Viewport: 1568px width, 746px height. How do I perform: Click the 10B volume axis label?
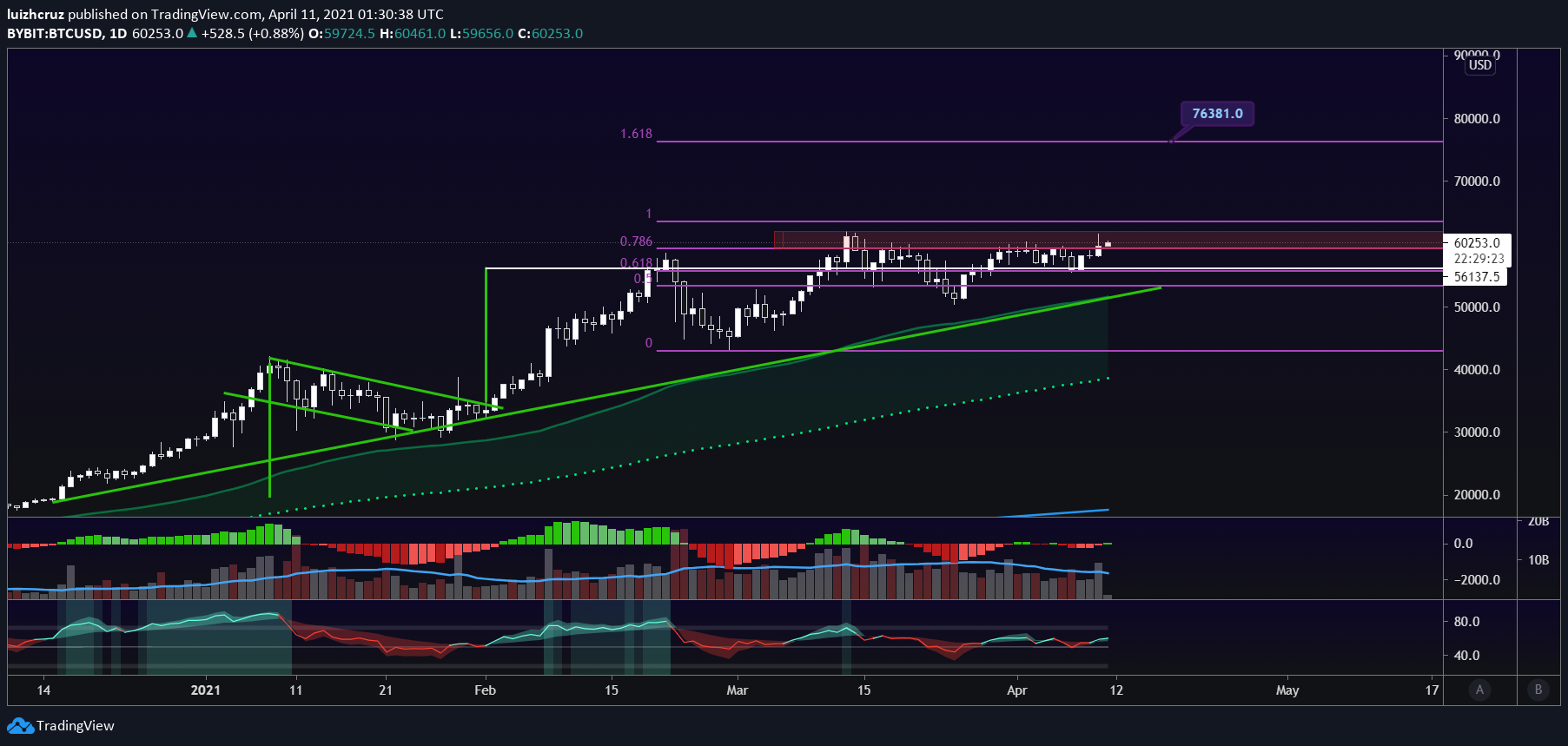1538,560
